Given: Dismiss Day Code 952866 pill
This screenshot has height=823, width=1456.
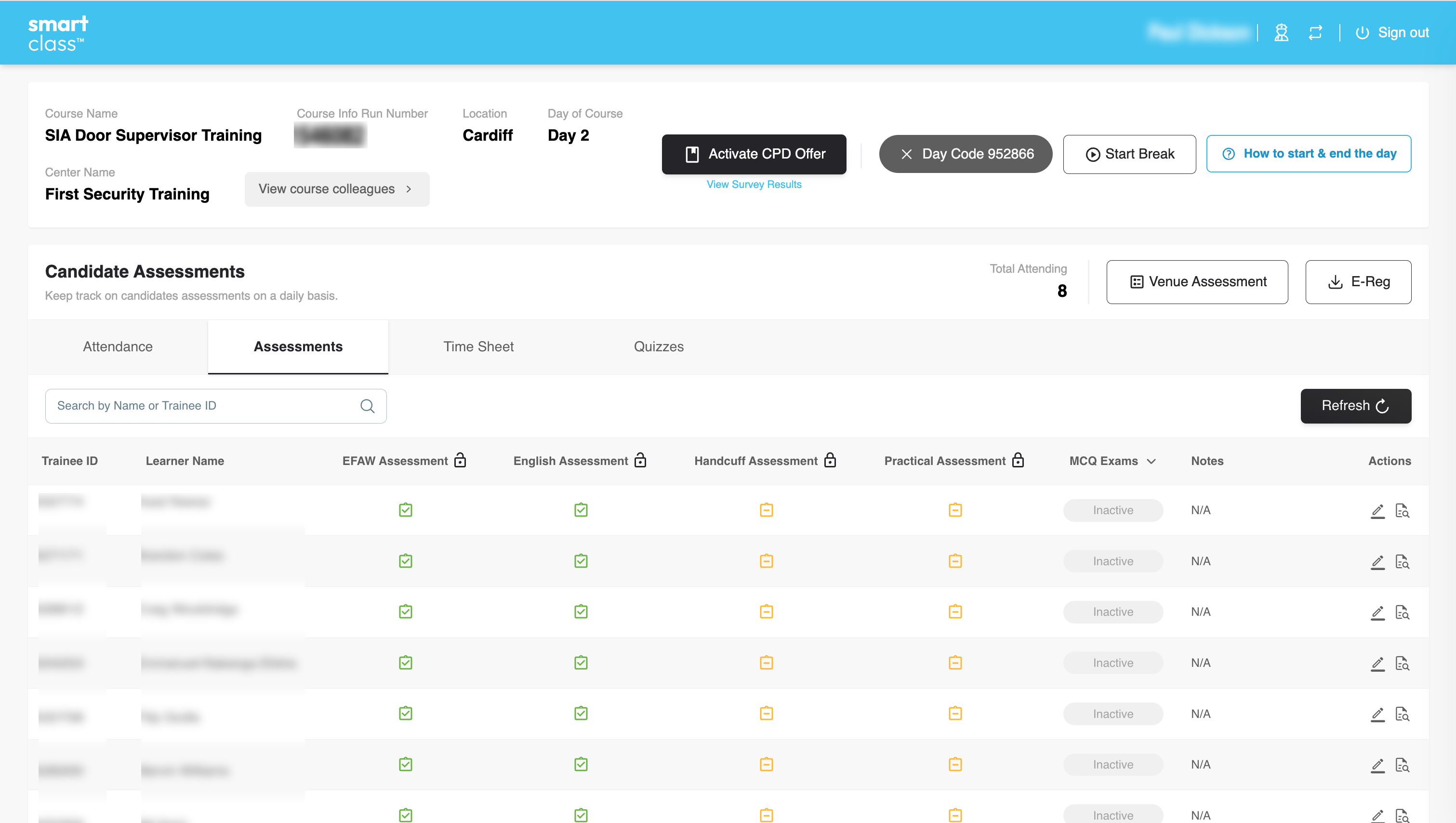Looking at the screenshot, I should pyautogui.click(x=966, y=154).
